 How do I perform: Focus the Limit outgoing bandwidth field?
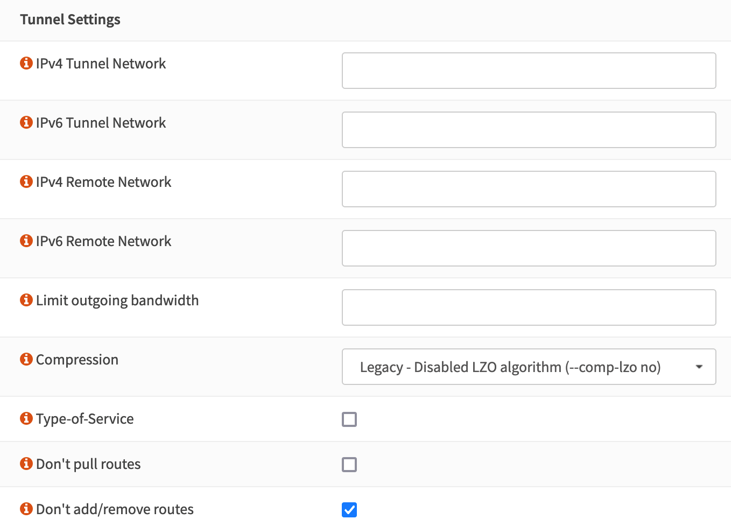click(528, 307)
